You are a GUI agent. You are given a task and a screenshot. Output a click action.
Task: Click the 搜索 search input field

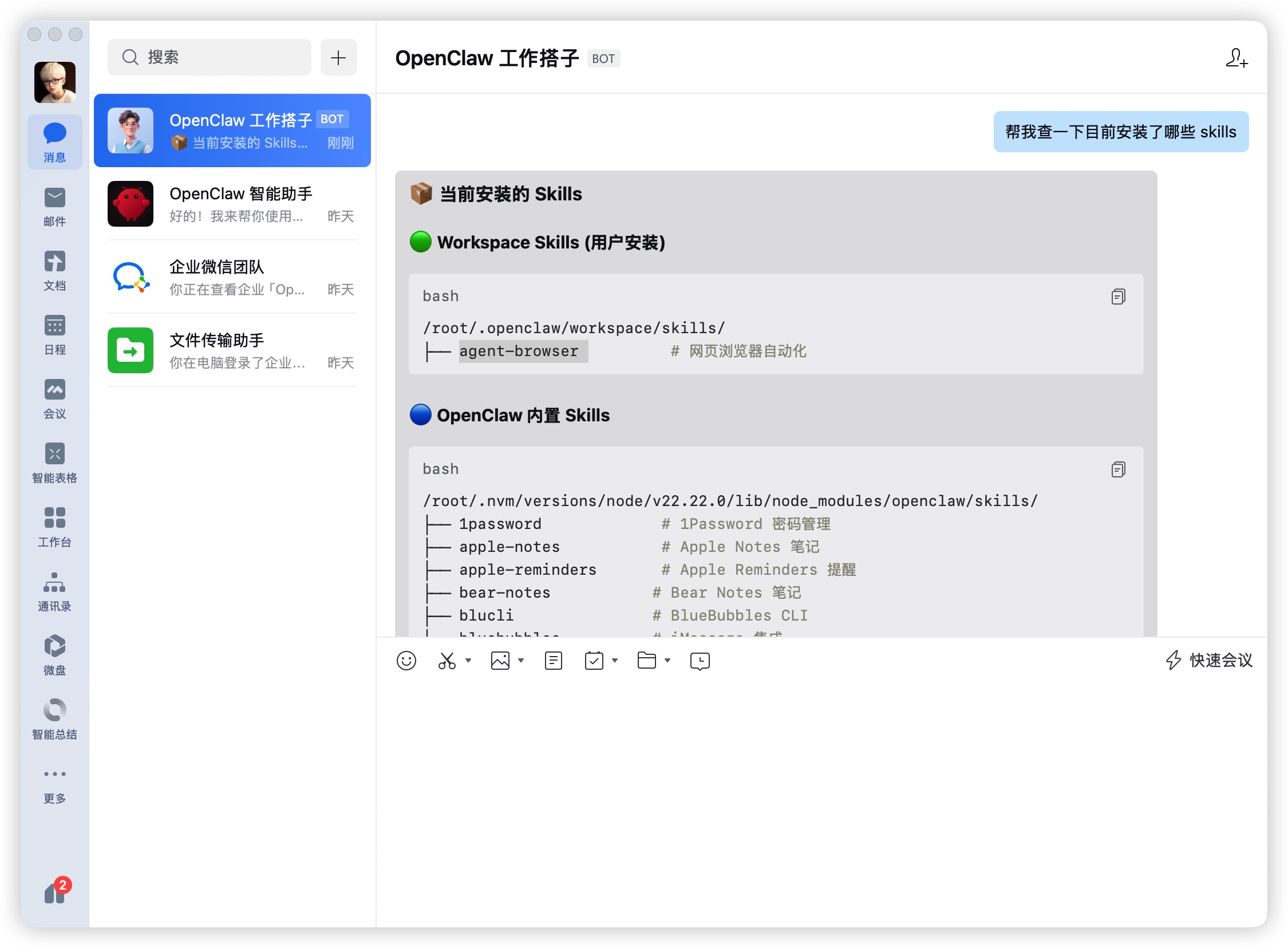coord(210,57)
